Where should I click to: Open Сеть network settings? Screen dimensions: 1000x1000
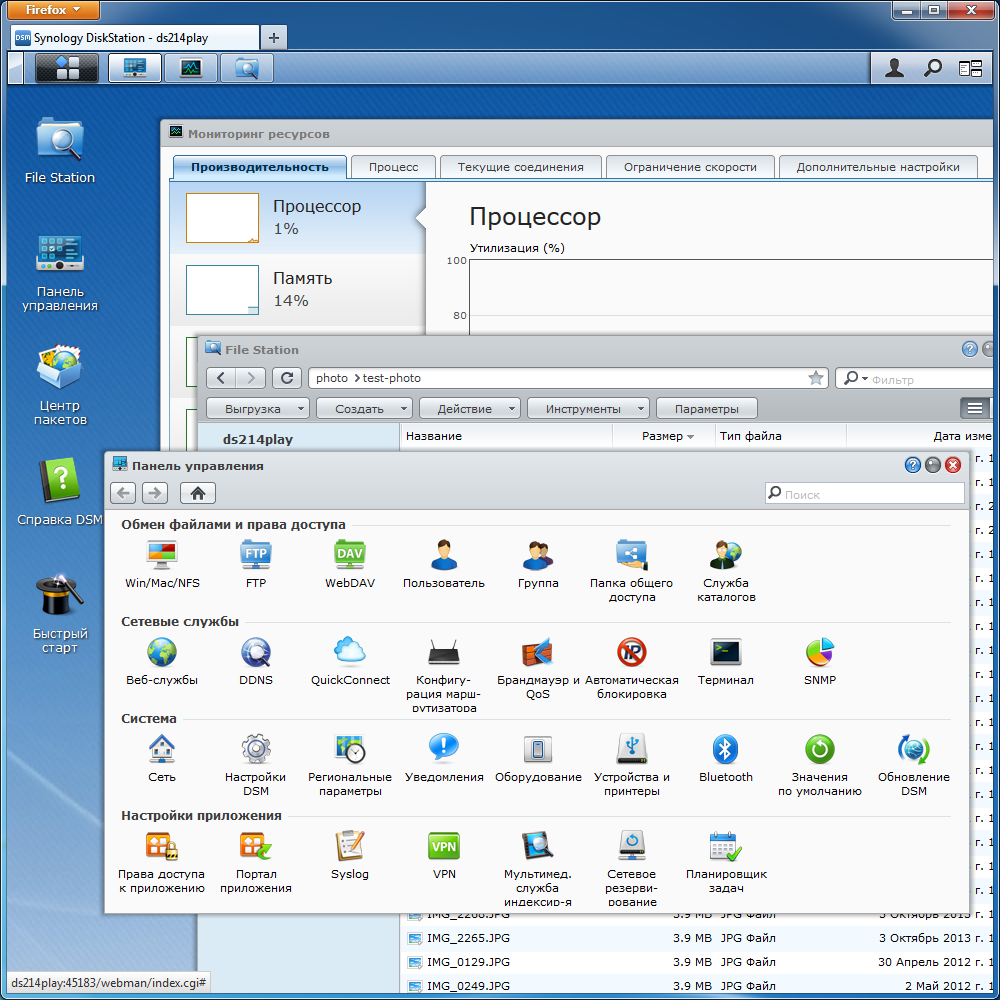tap(162, 758)
